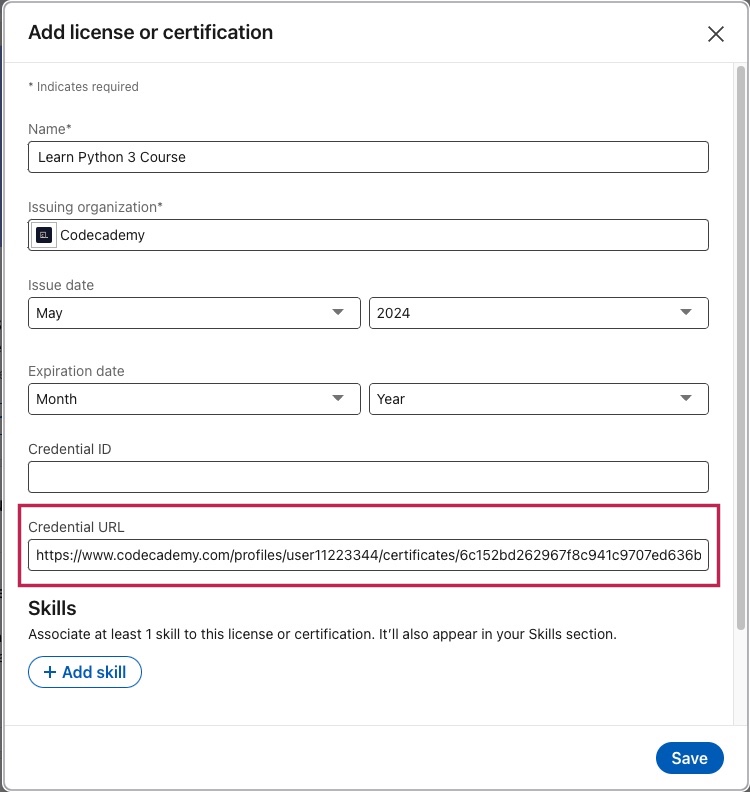The width and height of the screenshot is (750, 792).
Task: Select the Issuing organization field with Codecademy
Action: pos(368,235)
